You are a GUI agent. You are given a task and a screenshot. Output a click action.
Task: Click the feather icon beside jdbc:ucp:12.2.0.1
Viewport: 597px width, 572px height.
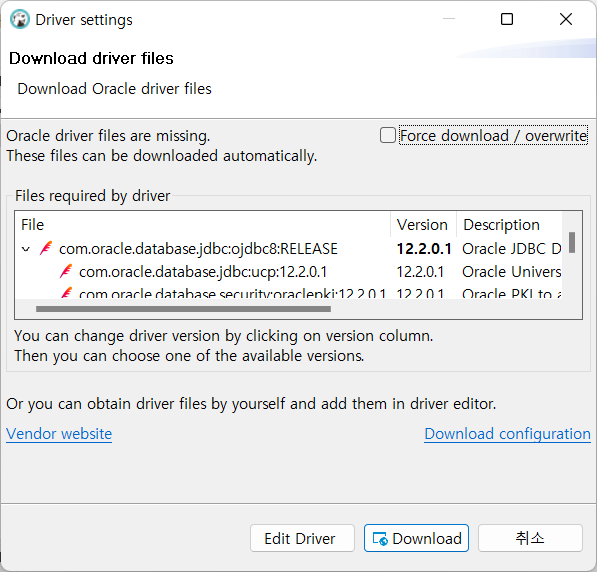tap(66, 272)
